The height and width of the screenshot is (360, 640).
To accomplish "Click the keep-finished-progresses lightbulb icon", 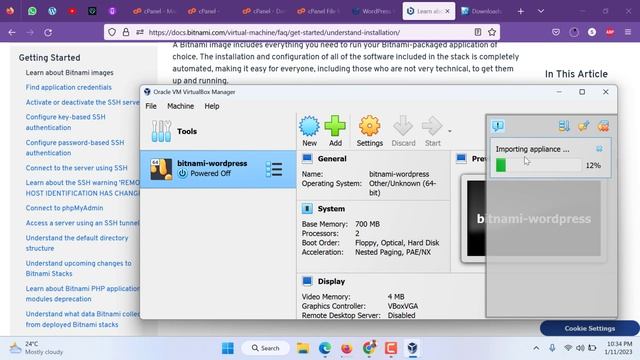I will point(584,126).
